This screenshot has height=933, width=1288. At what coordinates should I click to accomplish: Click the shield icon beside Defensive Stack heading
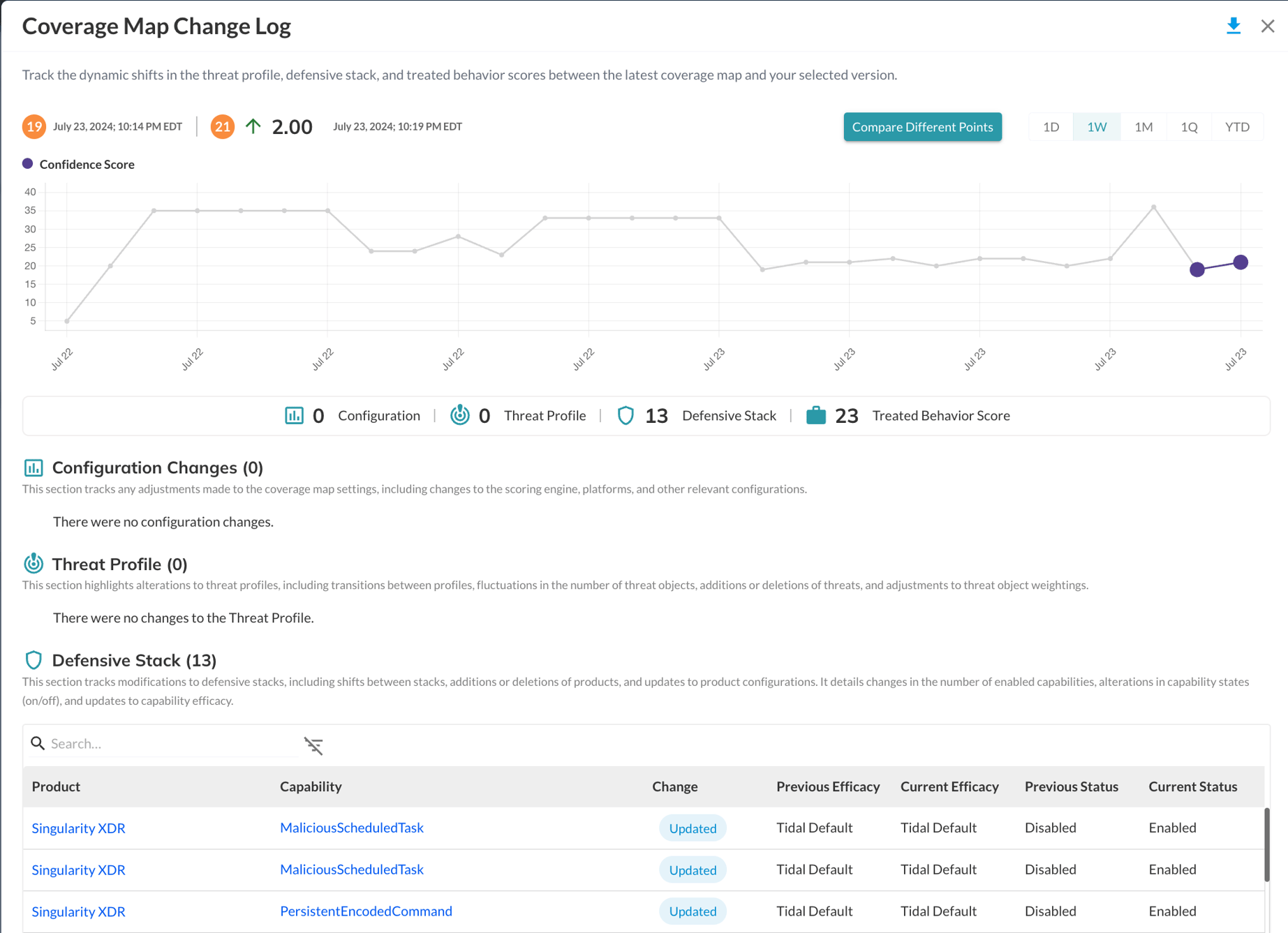click(x=34, y=659)
